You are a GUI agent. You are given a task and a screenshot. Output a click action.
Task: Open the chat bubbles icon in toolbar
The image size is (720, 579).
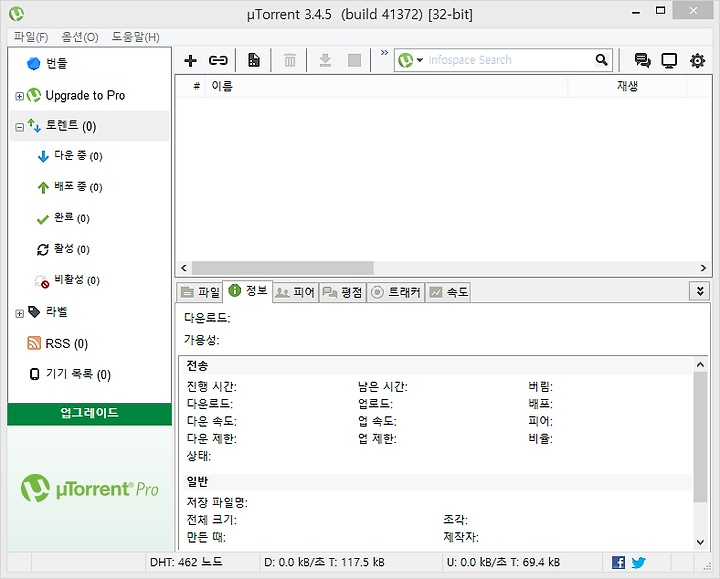(x=642, y=60)
